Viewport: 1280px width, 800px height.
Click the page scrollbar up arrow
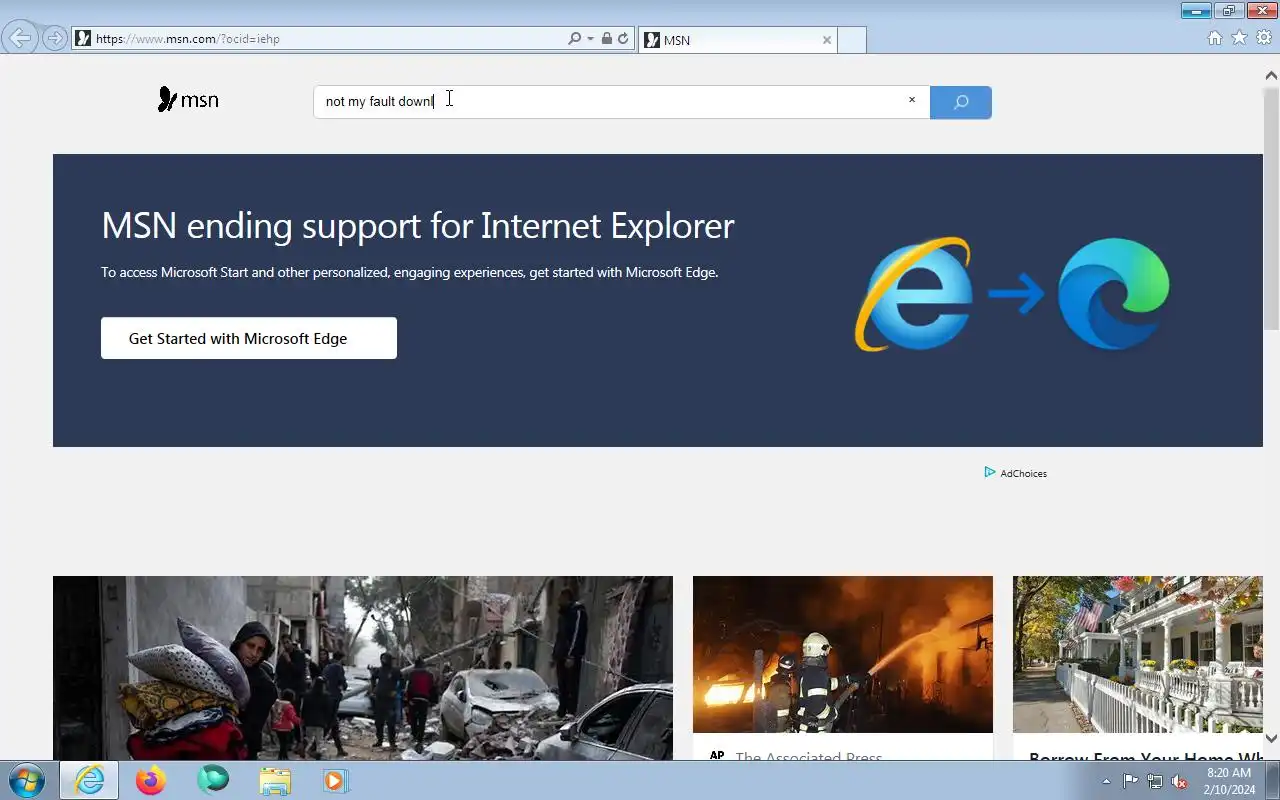tap(1272, 76)
